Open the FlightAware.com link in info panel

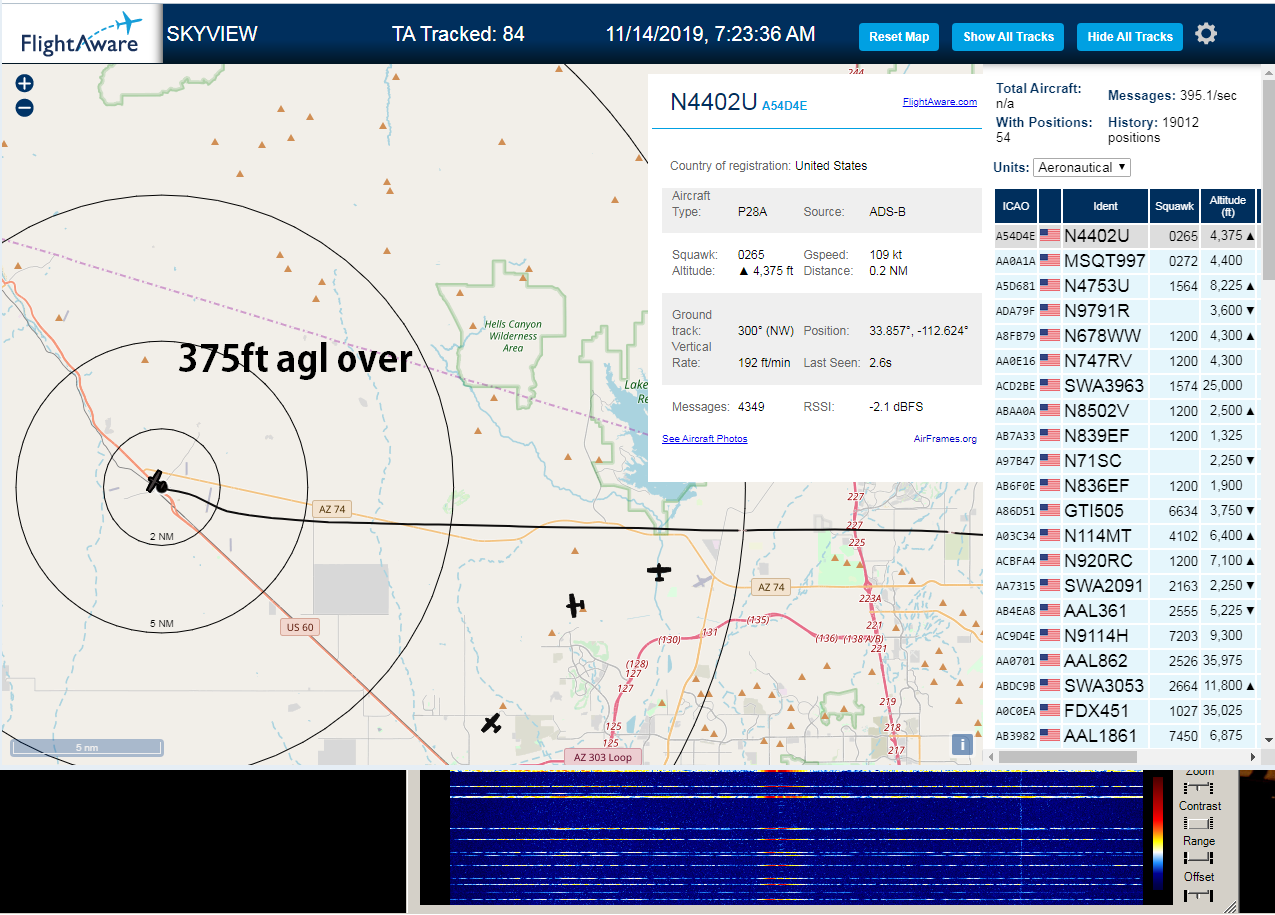pyautogui.click(x=939, y=102)
